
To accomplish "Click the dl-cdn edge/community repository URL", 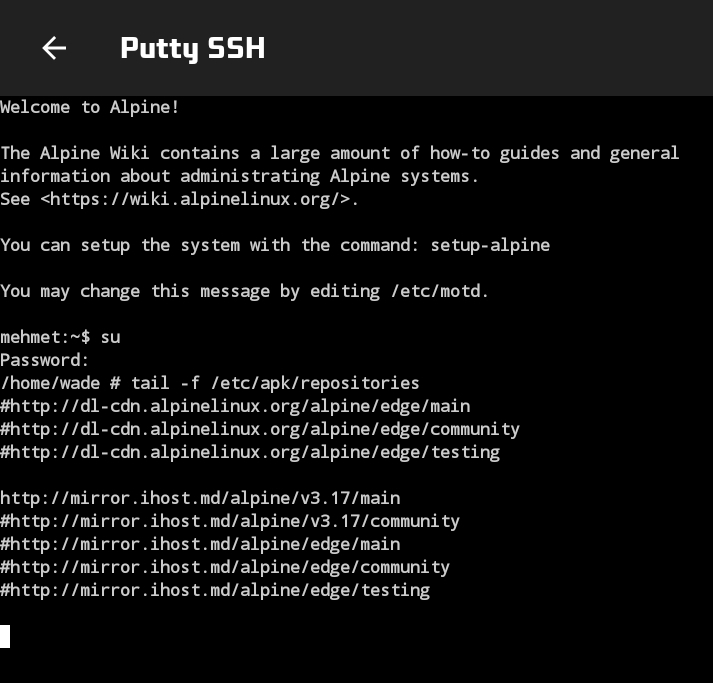I will [x=260, y=429].
